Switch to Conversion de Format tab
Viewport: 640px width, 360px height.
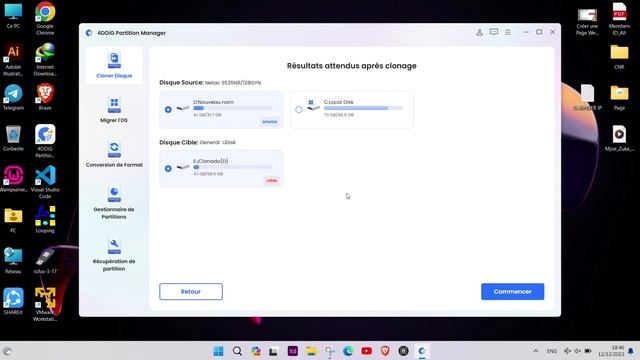[114, 154]
